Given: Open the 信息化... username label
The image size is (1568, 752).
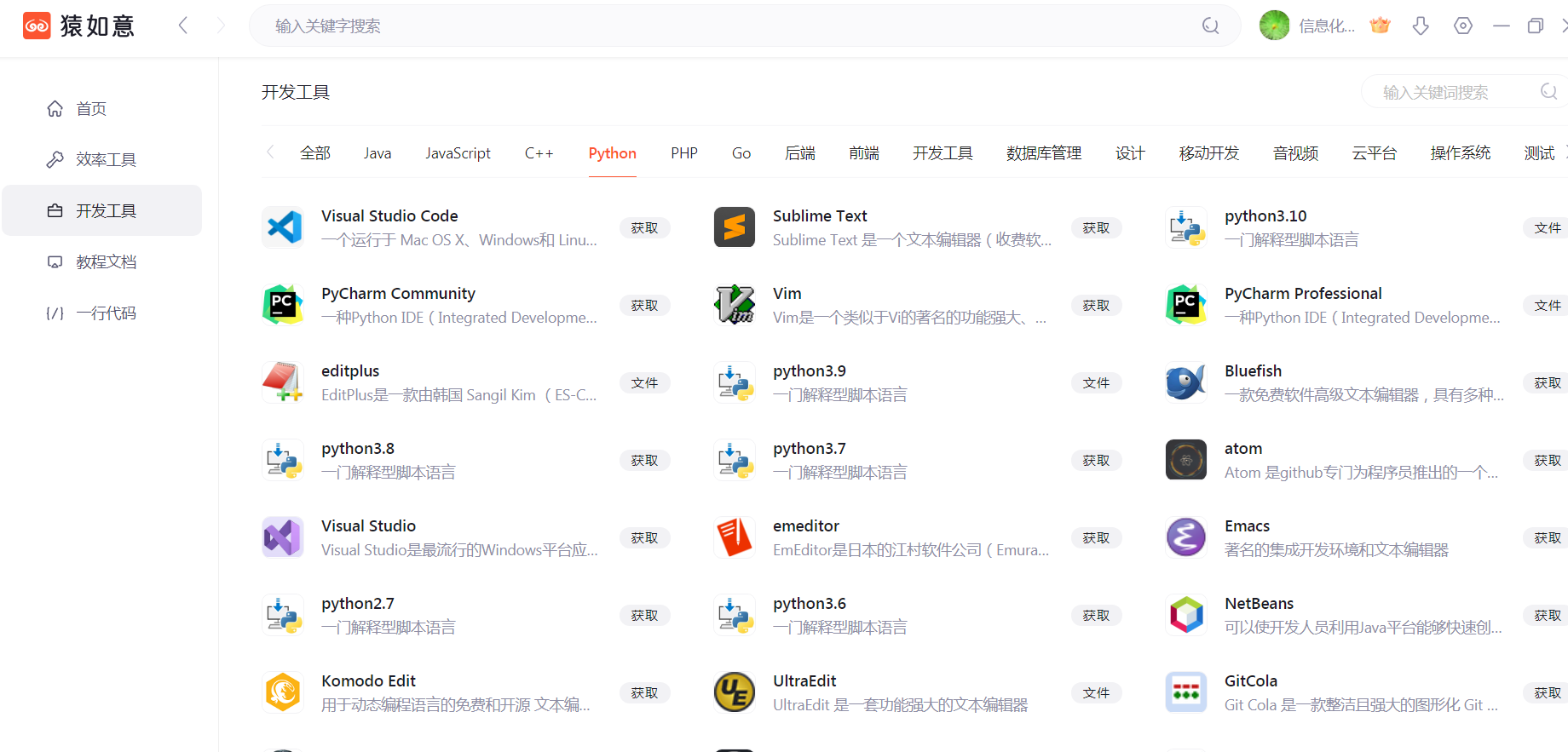Looking at the screenshot, I should pos(1327,26).
